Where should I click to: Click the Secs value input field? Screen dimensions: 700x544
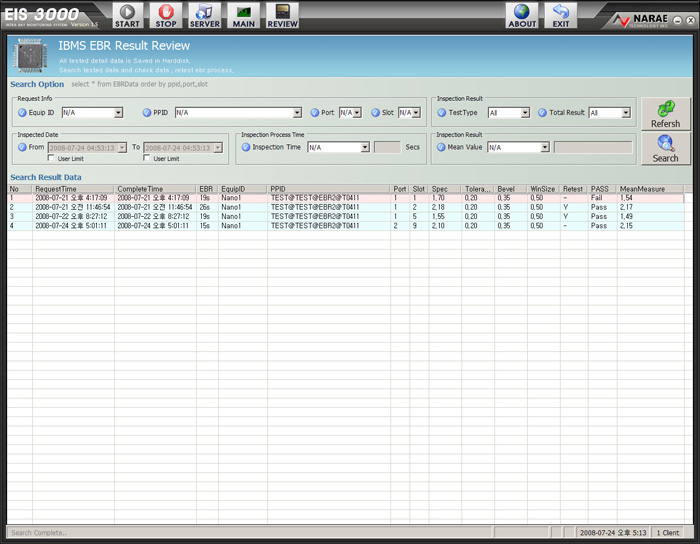(x=387, y=147)
